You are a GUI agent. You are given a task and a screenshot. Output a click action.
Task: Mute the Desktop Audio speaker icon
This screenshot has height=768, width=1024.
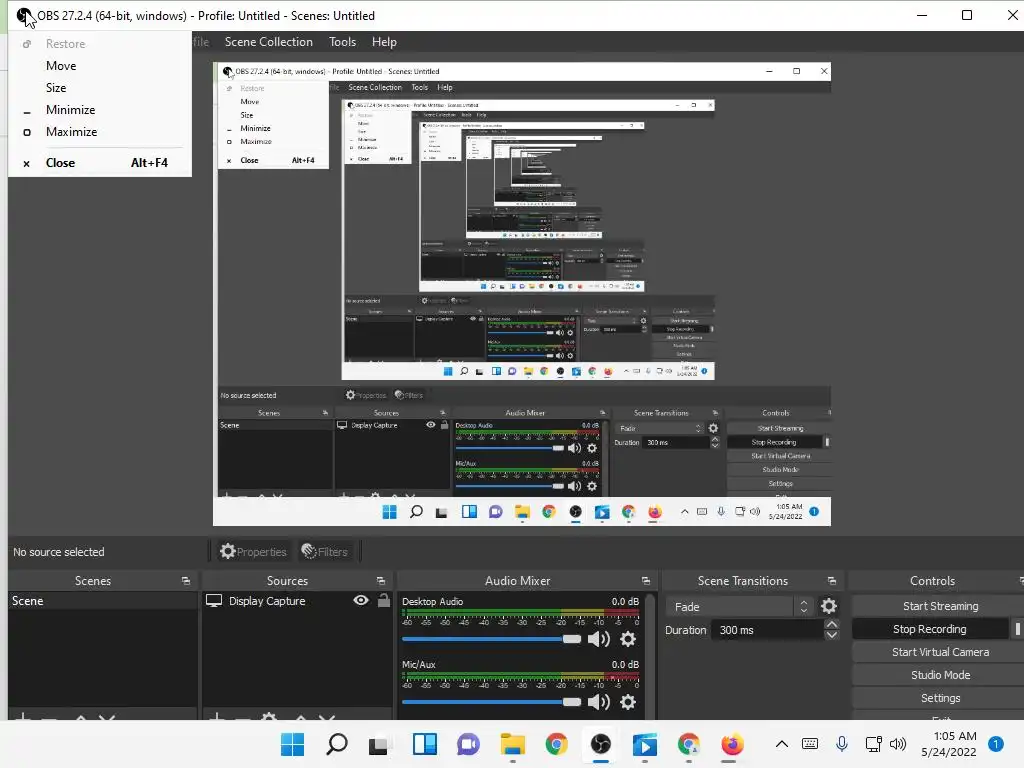point(599,639)
